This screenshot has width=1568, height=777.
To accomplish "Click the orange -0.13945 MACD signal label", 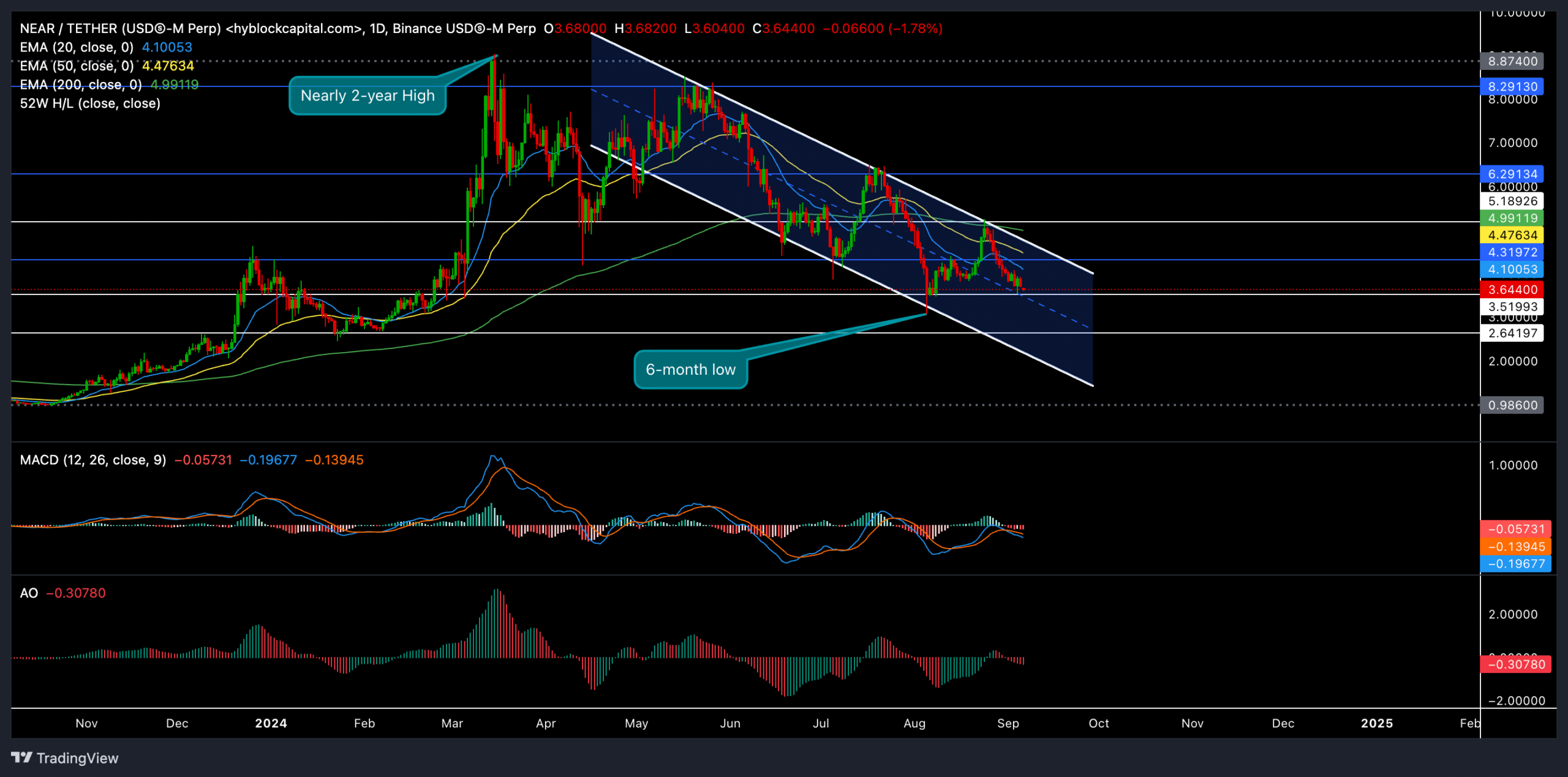I will (x=1516, y=547).
